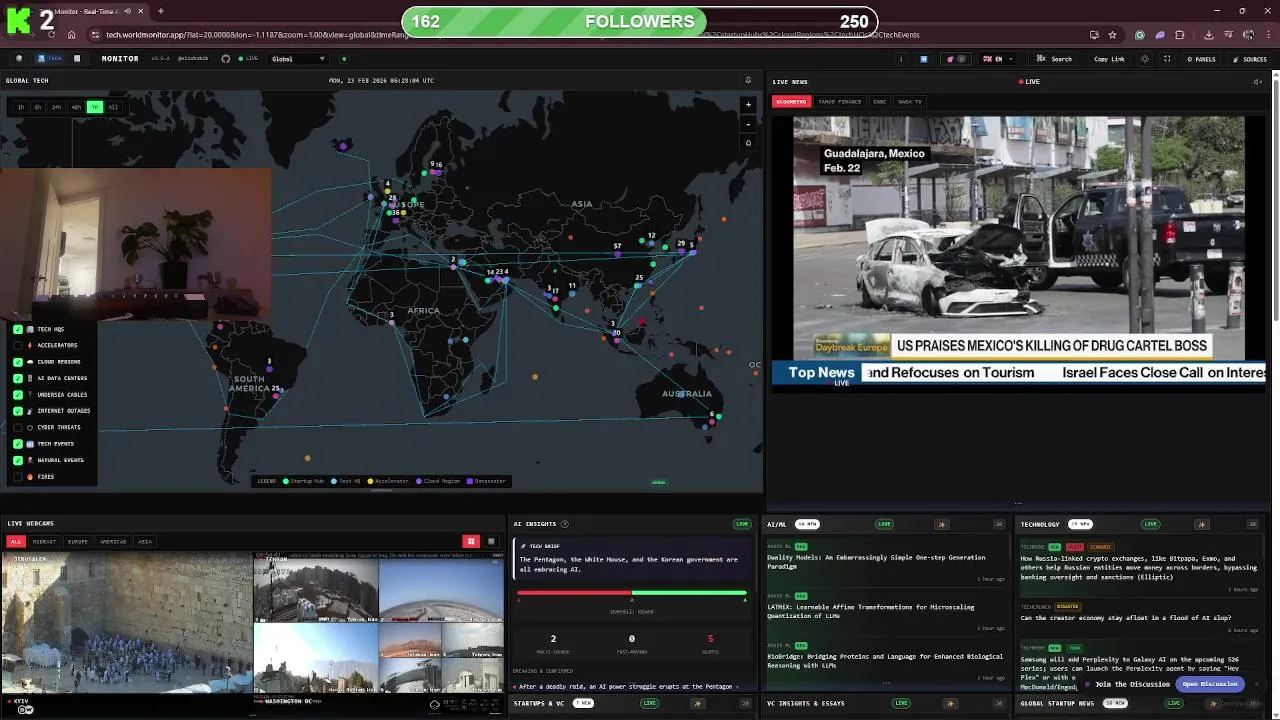Viewport: 1280px width, 720px height.
Task: Filter webcams to Mideast
Action: click(x=44, y=542)
